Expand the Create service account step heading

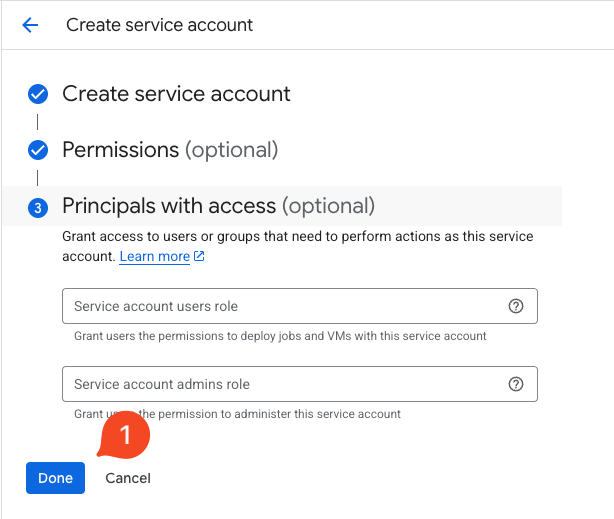coord(176,94)
